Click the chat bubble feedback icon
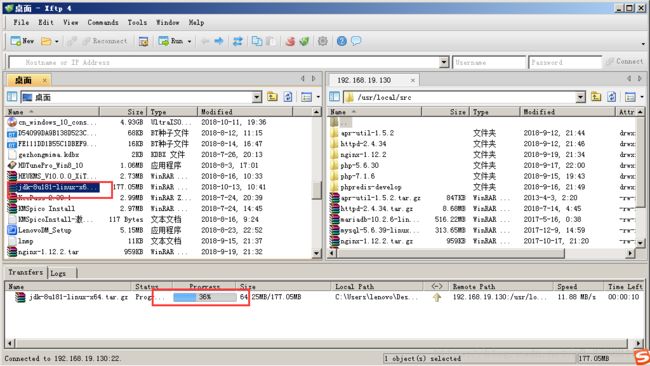This screenshot has height=366, width=650. click(356, 41)
